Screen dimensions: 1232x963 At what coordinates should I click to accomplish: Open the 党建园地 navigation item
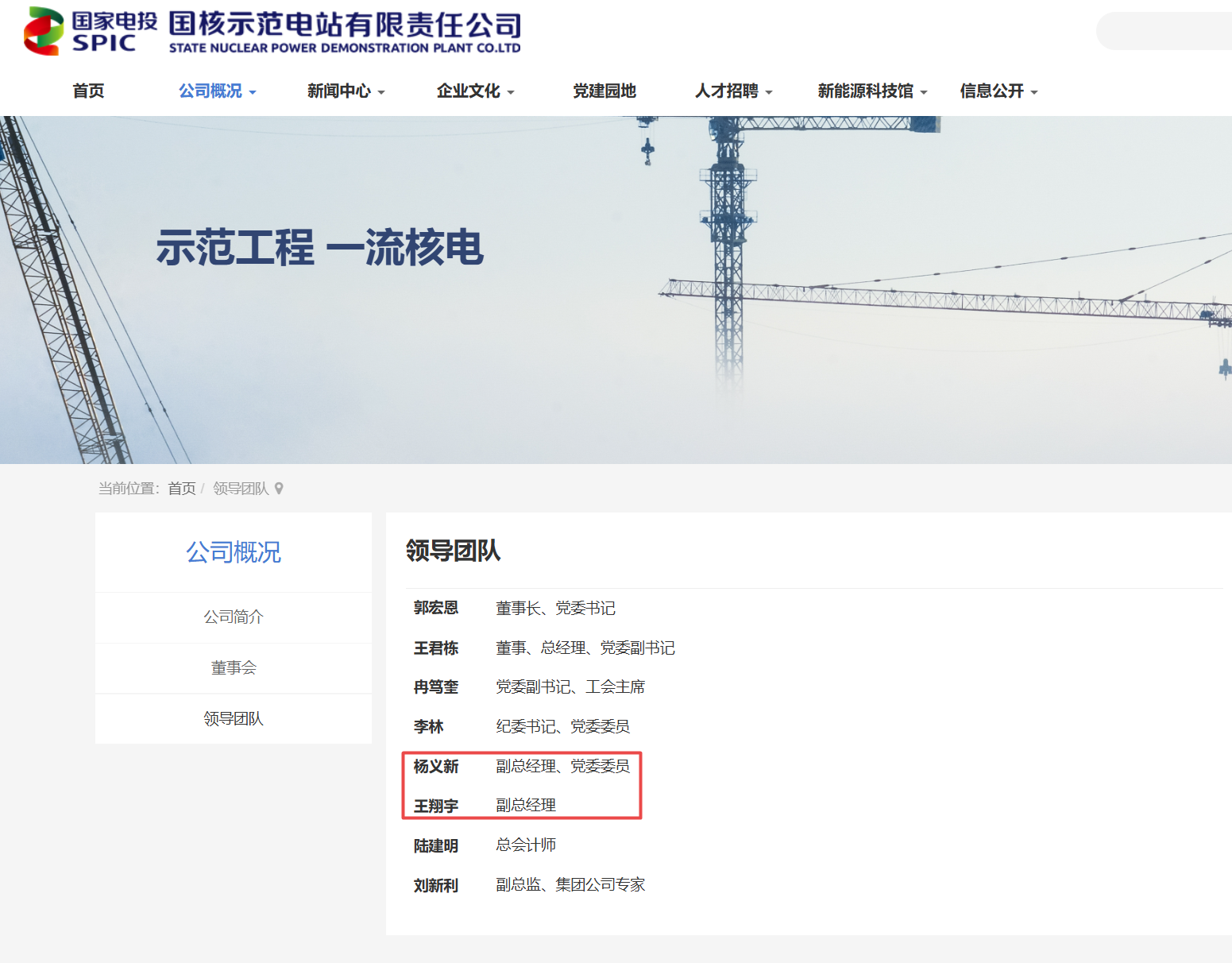[604, 91]
